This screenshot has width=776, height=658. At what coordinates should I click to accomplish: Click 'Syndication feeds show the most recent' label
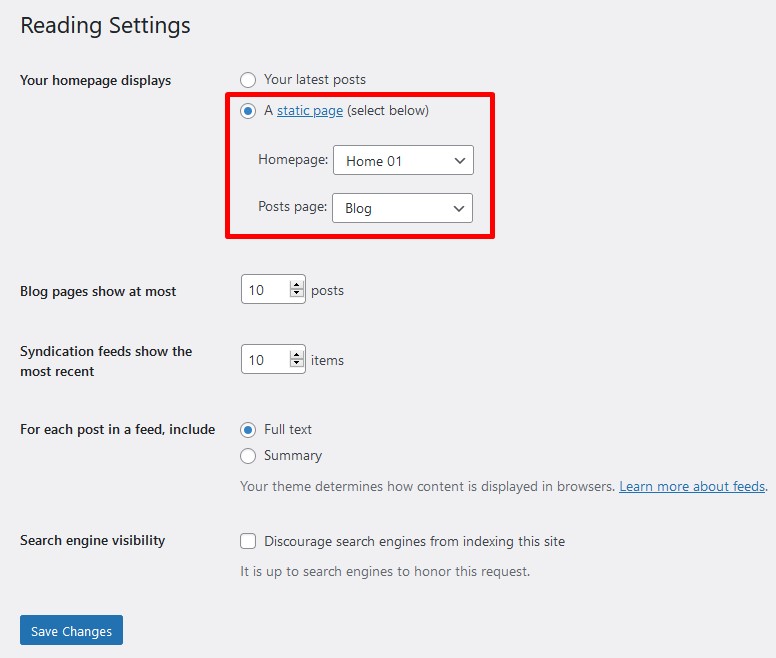pyautogui.click(x=106, y=361)
